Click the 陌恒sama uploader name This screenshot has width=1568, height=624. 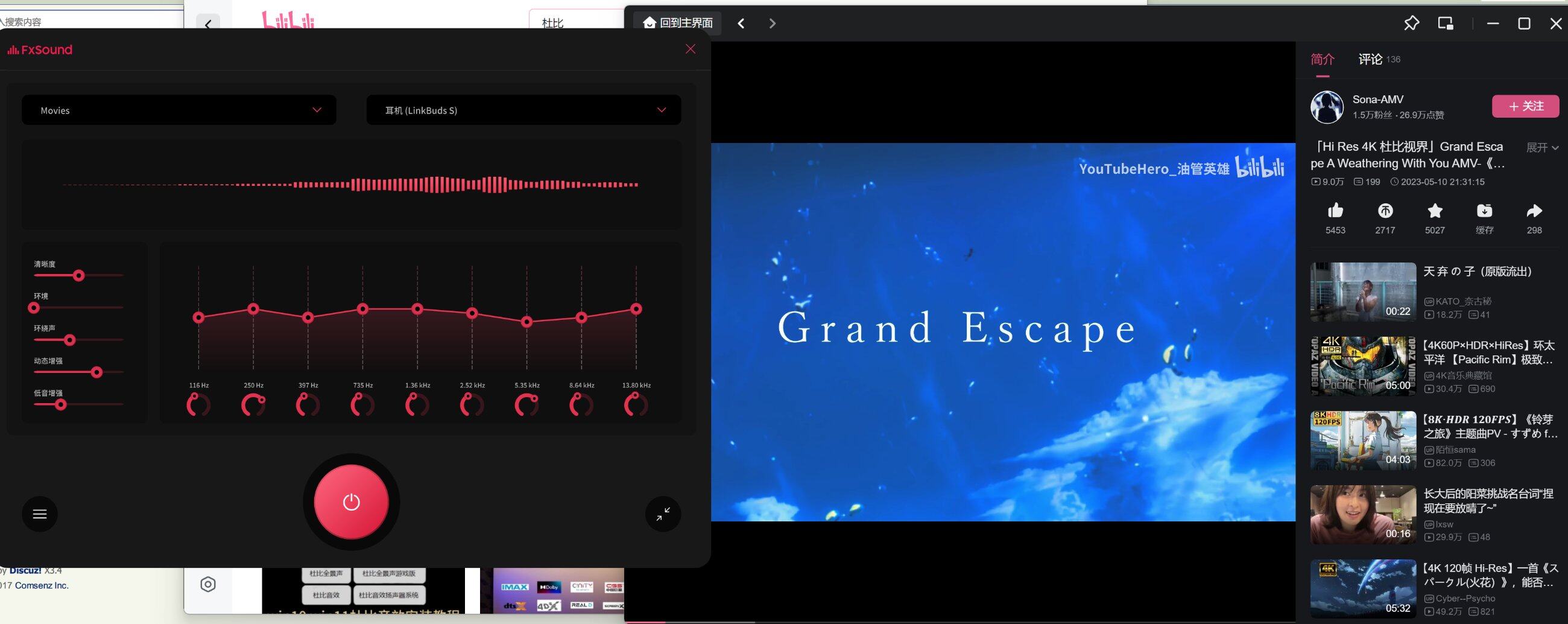click(1455, 450)
